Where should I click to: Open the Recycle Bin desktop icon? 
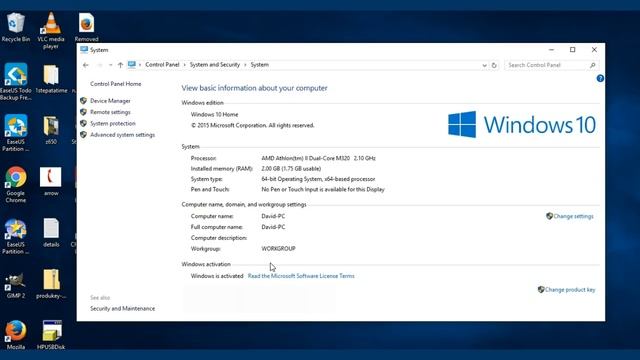tap(16, 27)
